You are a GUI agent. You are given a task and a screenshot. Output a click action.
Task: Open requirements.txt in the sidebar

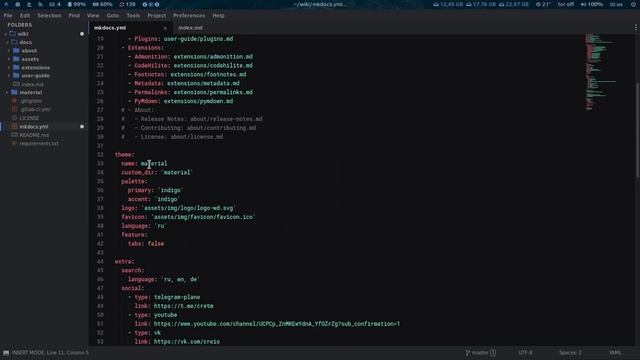click(x=39, y=144)
